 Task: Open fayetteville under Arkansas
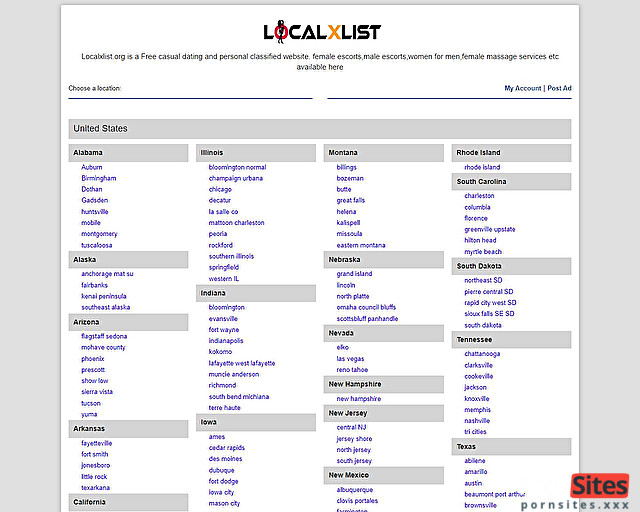click(x=96, y=443)
